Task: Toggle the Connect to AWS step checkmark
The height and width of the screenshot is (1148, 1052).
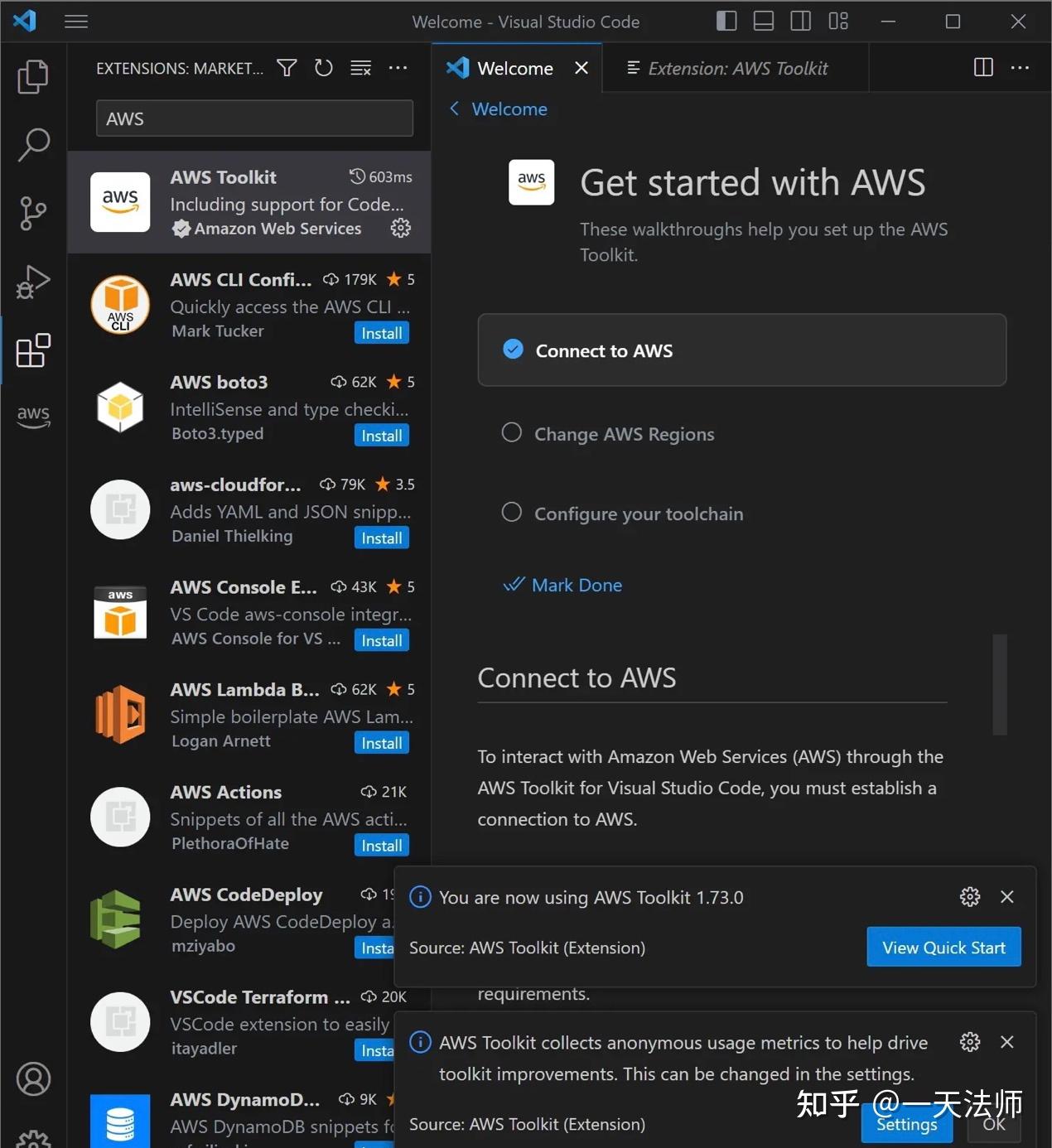Action: pos(514,350)
